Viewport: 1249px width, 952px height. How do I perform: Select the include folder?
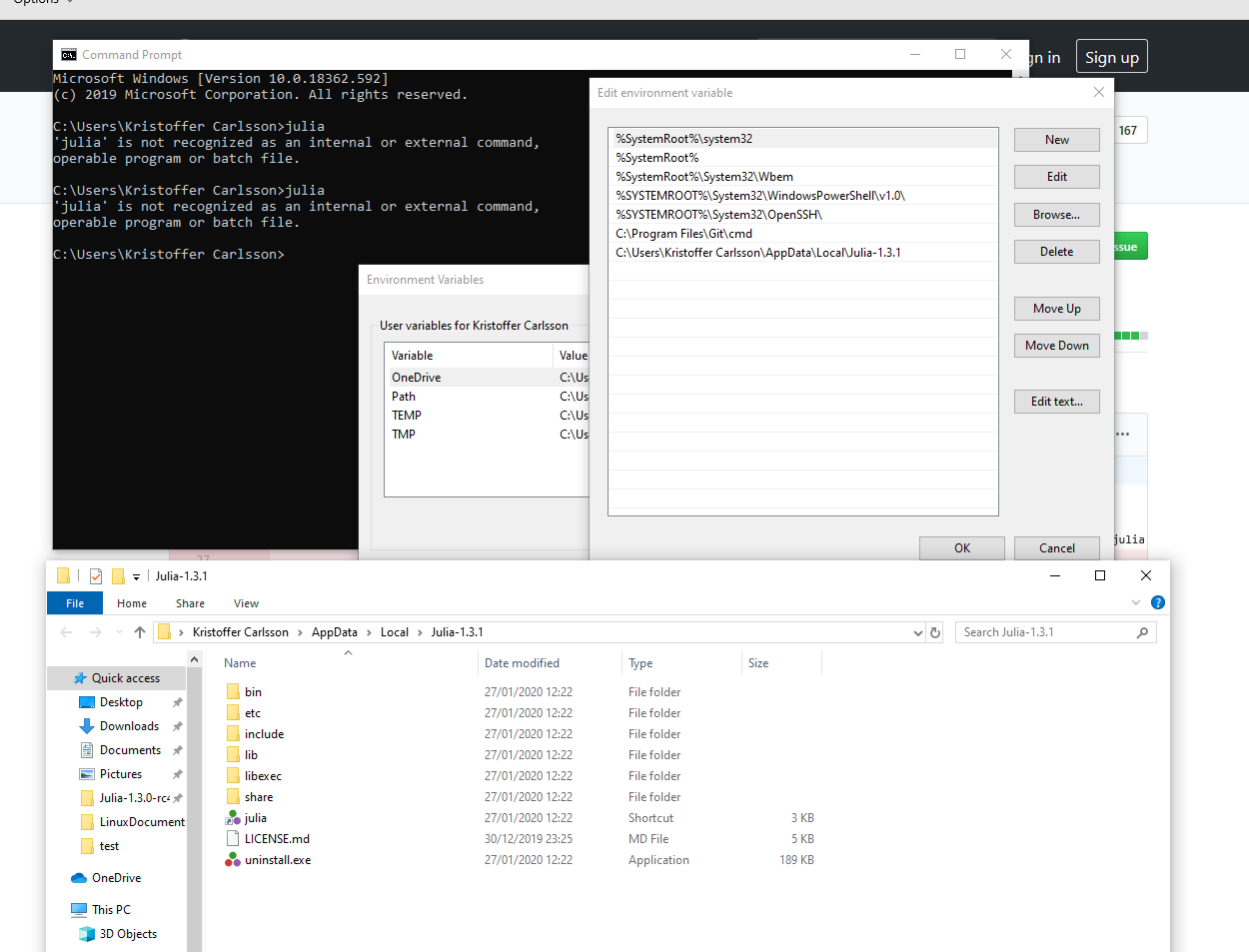264,734
